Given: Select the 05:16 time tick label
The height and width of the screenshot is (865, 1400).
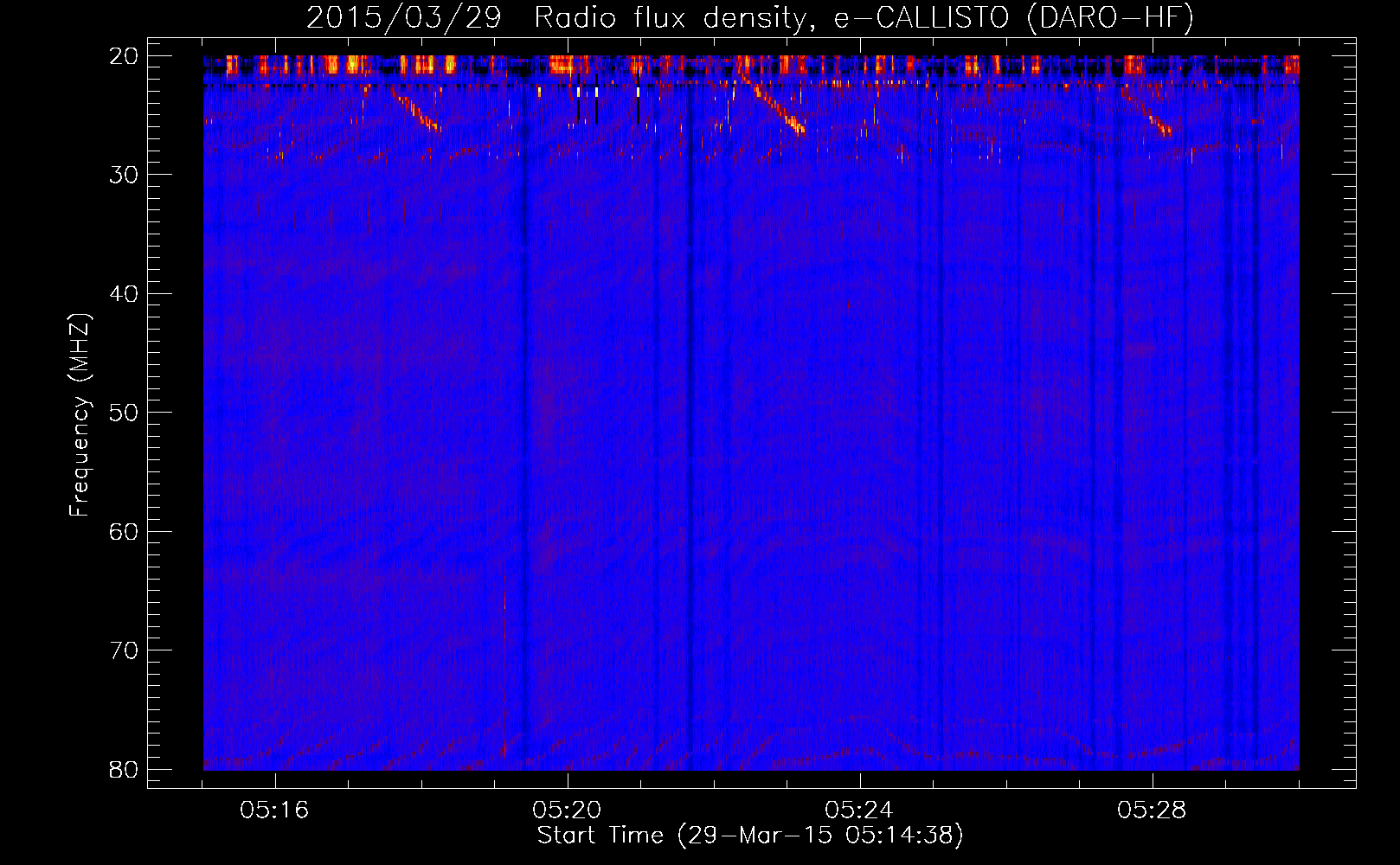Looking at the screenshot, I should (x=274, y=811).
